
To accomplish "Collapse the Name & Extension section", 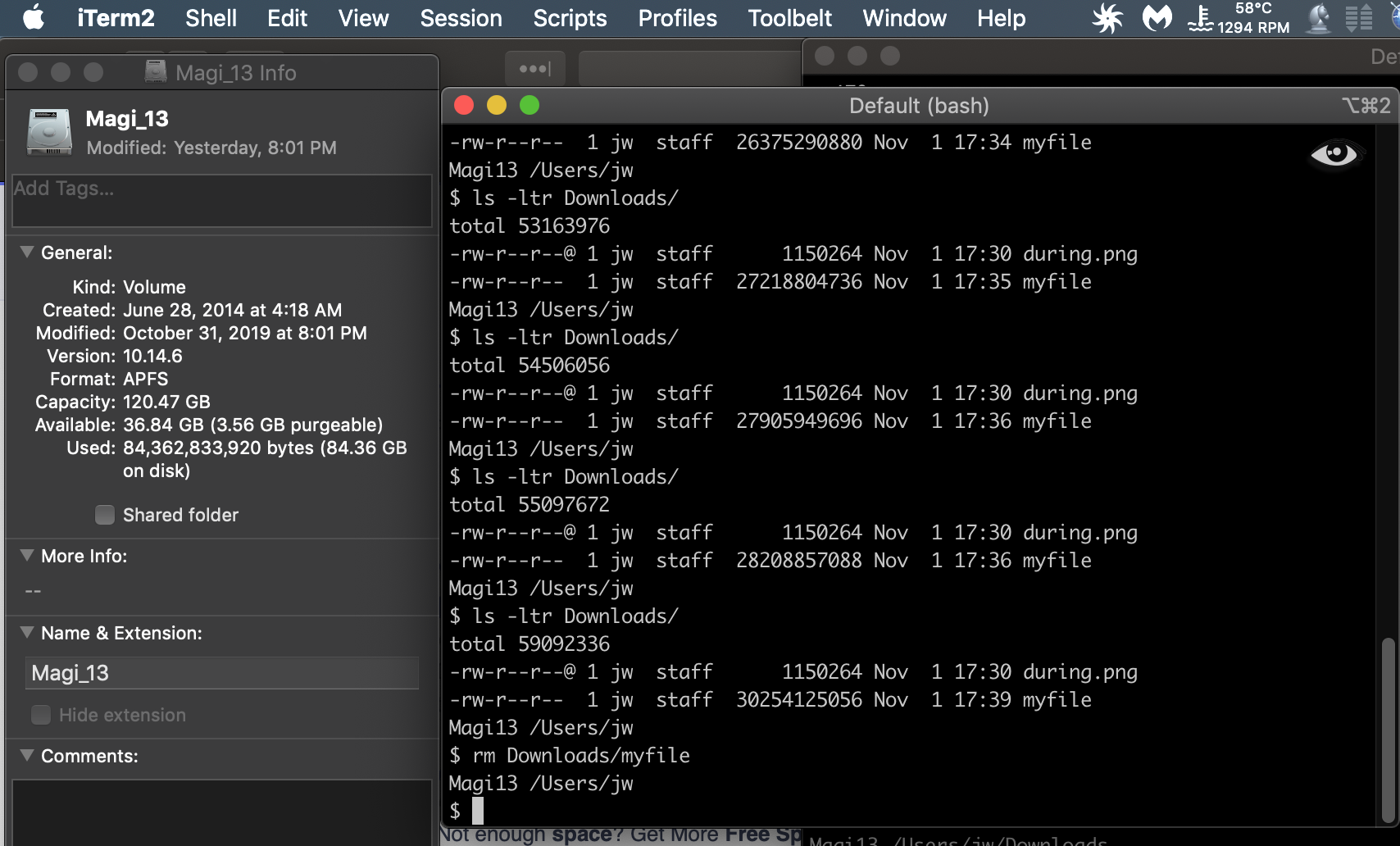I will (27, 633).
